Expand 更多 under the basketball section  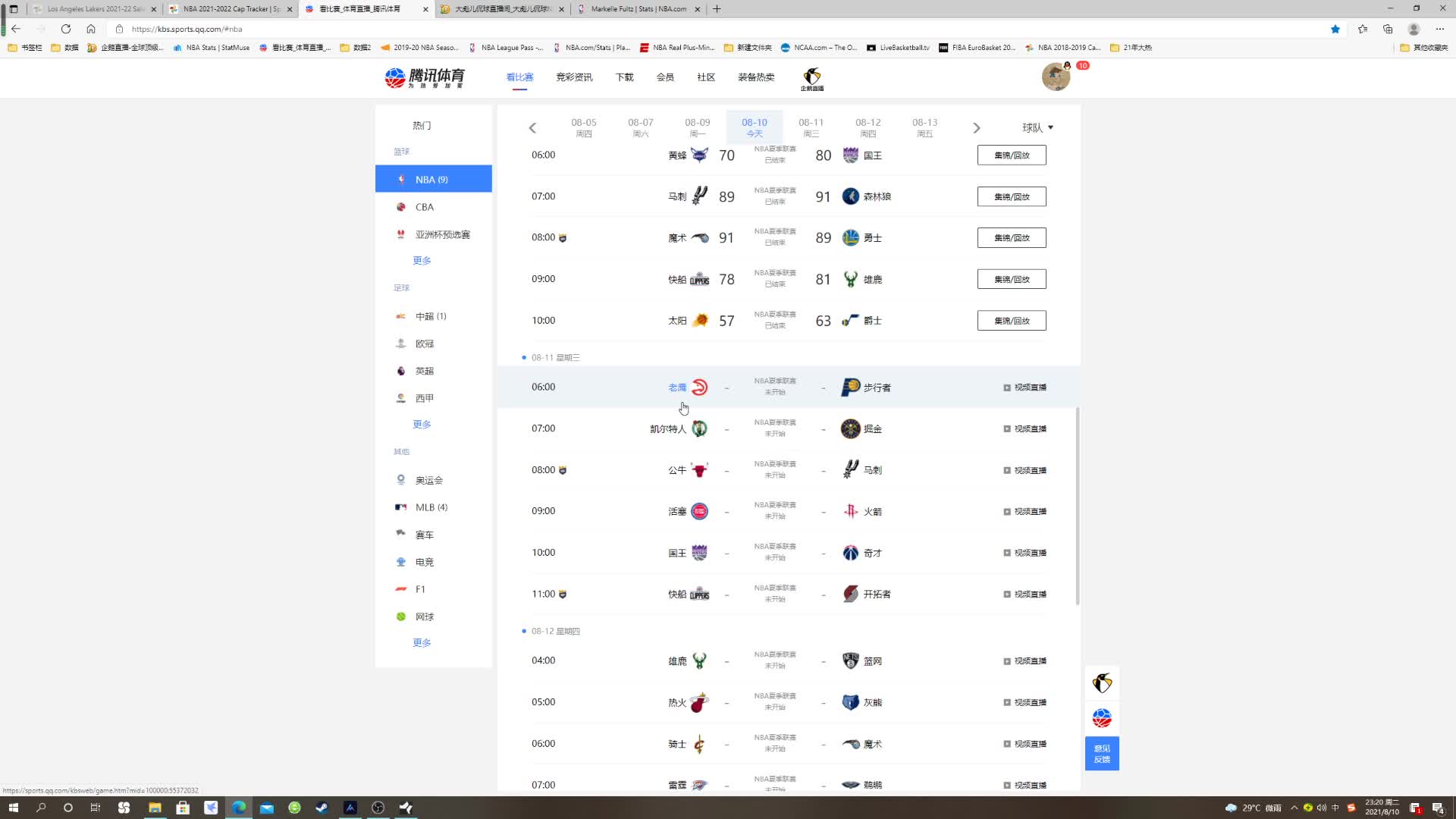tap(422, 260)
